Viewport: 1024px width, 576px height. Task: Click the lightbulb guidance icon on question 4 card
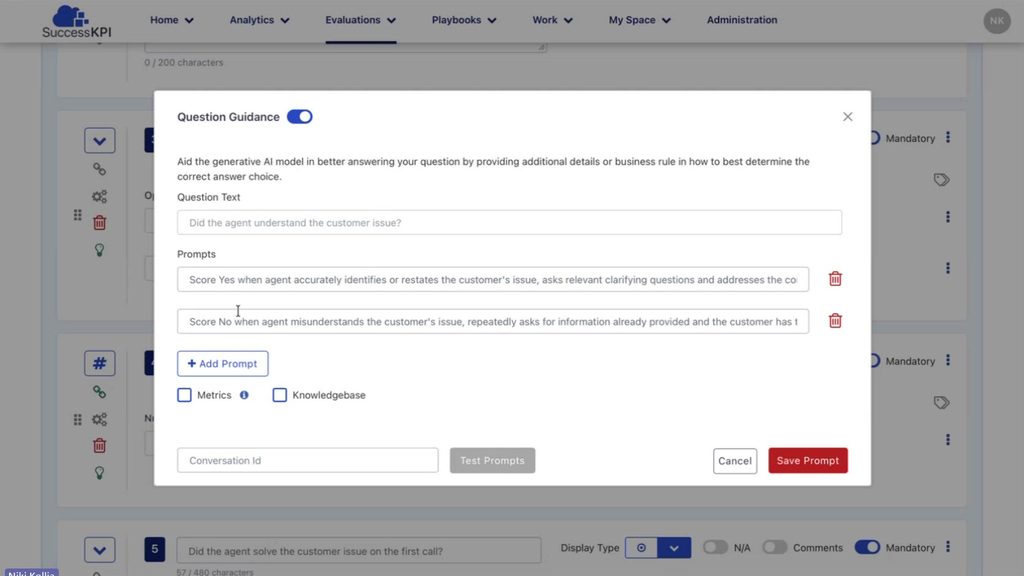coord(99,472)
